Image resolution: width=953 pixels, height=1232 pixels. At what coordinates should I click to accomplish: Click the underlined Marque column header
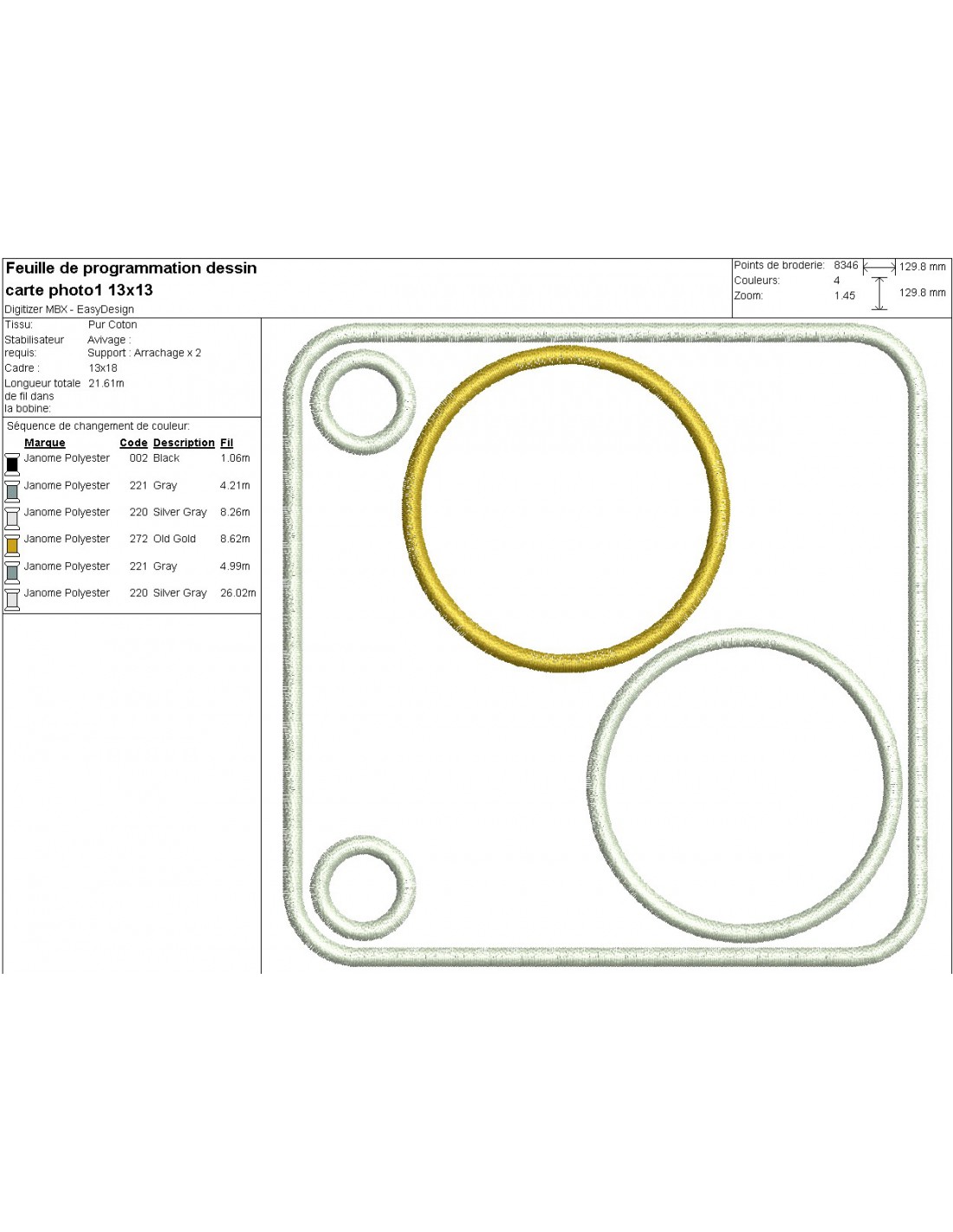pyautogui.click(x=45, y=443)
